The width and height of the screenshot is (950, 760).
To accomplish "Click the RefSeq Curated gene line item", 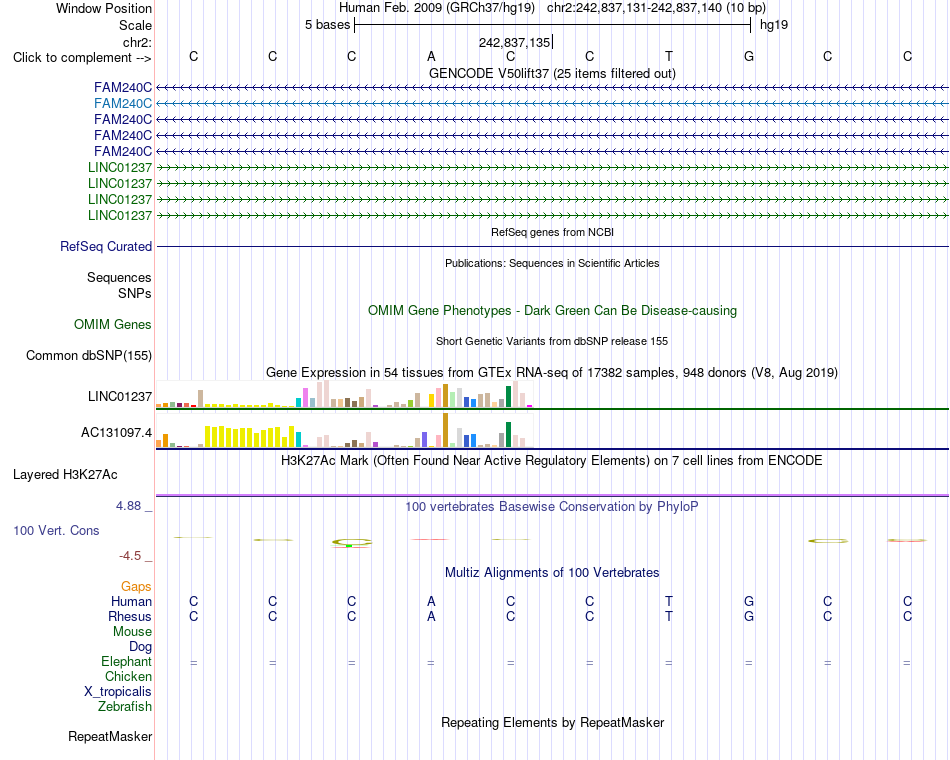I will click(553, 247).
